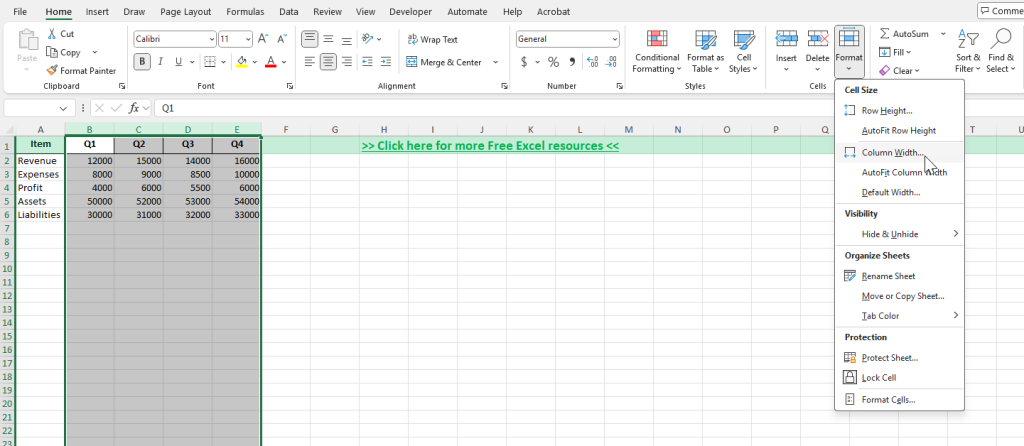Open Find & Select
Viewport: 1024px width, 446px height.
point(1000,52)
